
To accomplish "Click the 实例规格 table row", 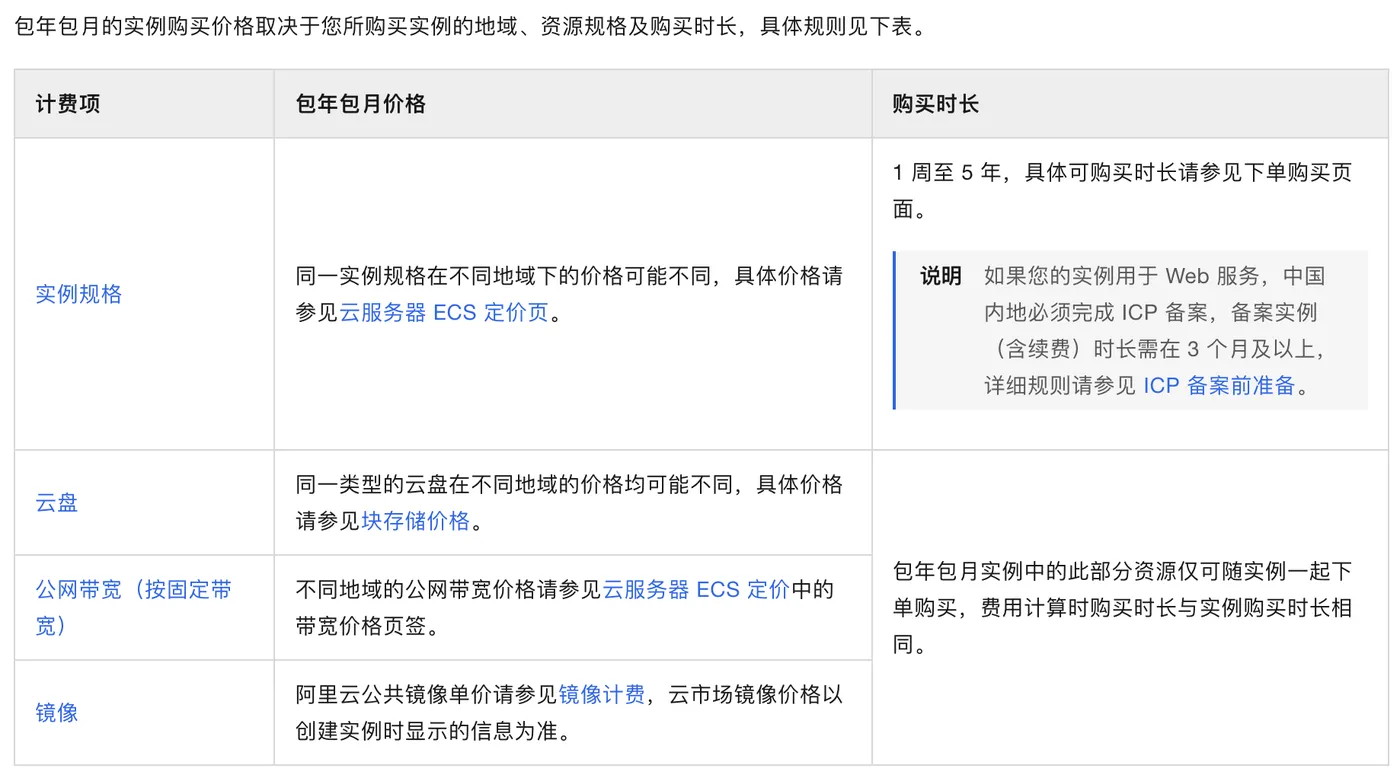I will 143,294.
